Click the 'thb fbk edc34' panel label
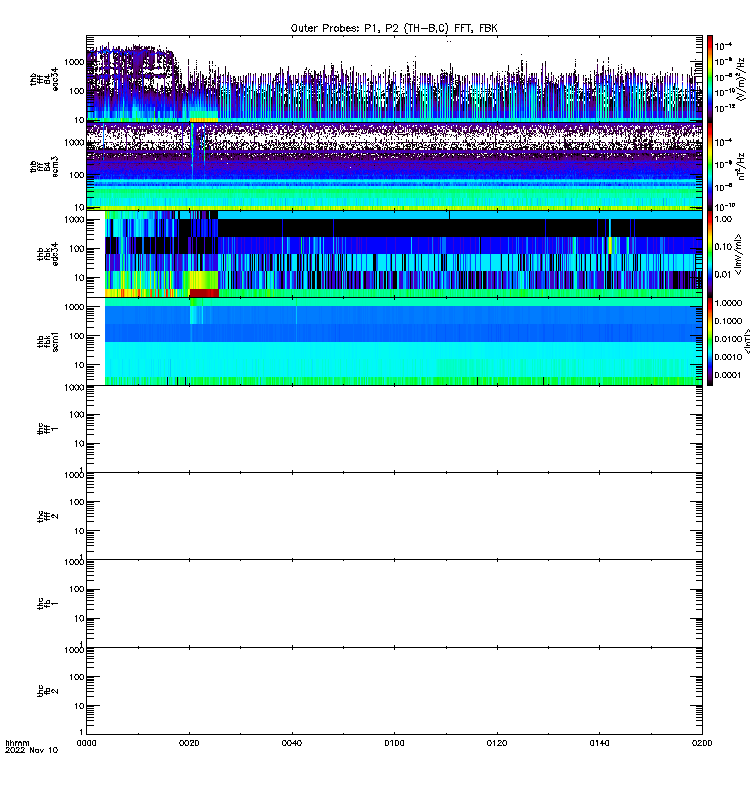This screenshot has width=750, height=800. pos(48,254)
